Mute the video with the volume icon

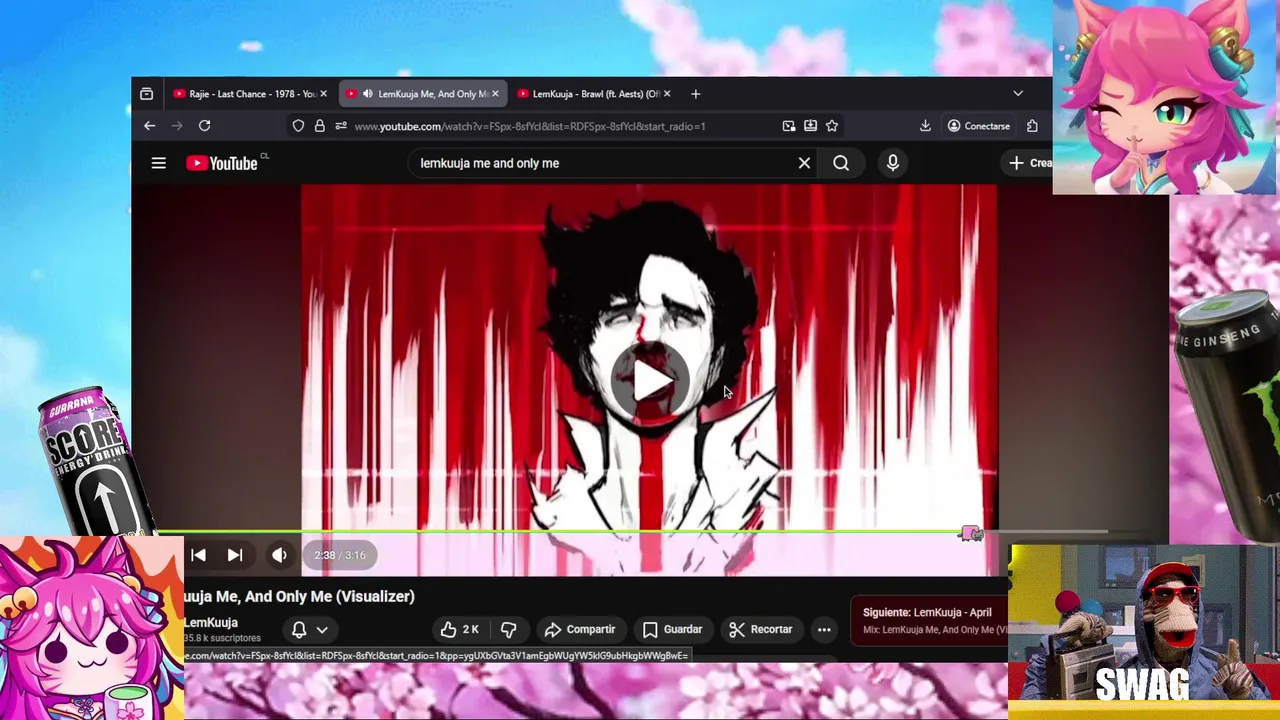[x=280, y=555]
